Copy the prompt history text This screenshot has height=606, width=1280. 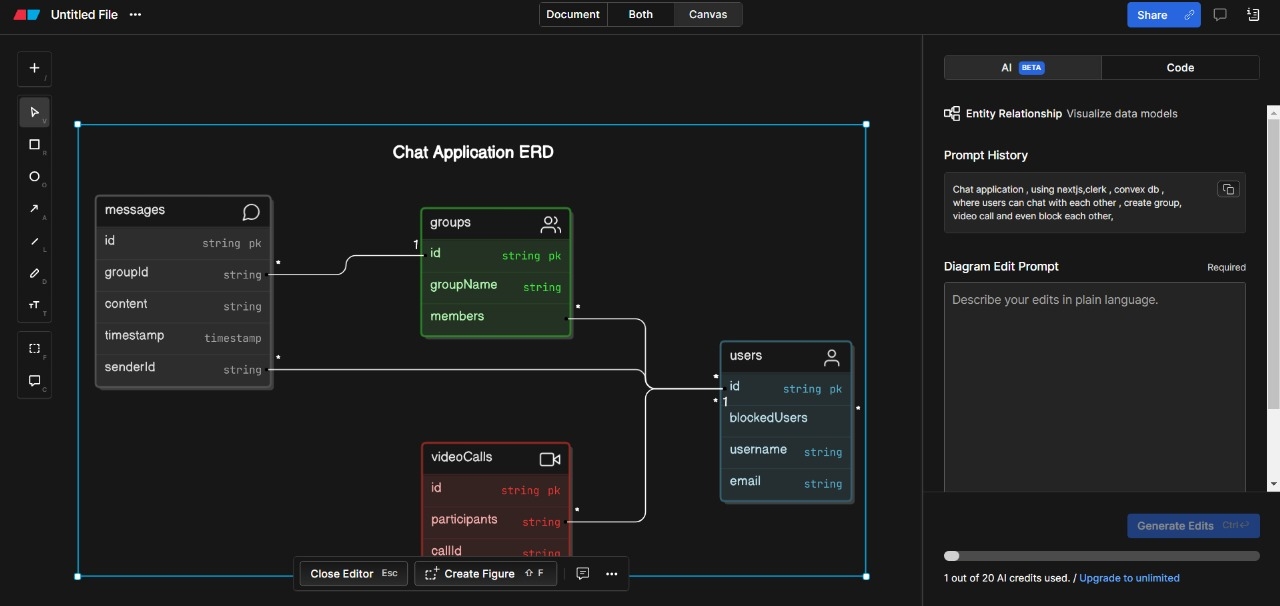(x=1228, y=189)
